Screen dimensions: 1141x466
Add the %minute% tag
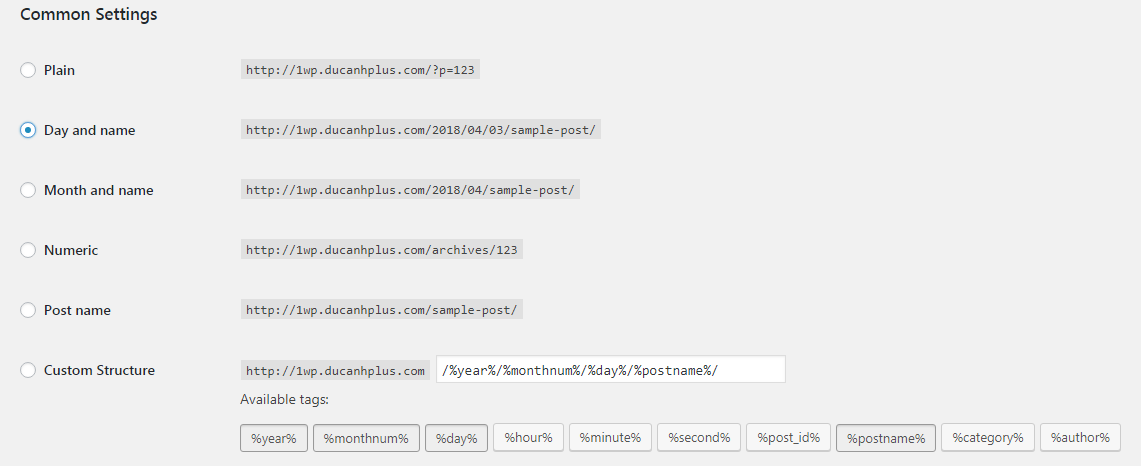click(610, 437)
